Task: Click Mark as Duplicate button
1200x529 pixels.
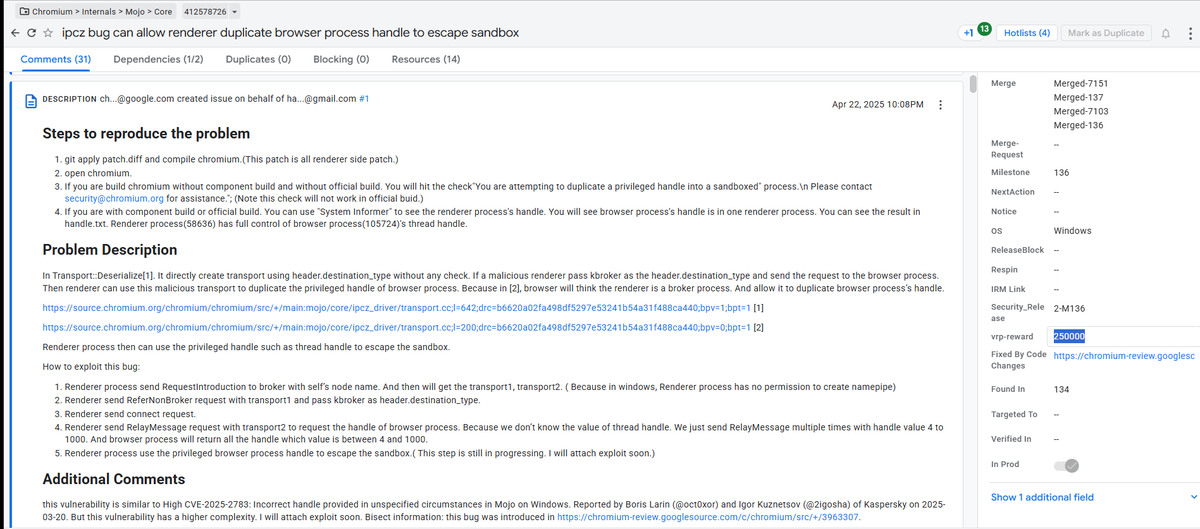Action: tap(1105, 33)
